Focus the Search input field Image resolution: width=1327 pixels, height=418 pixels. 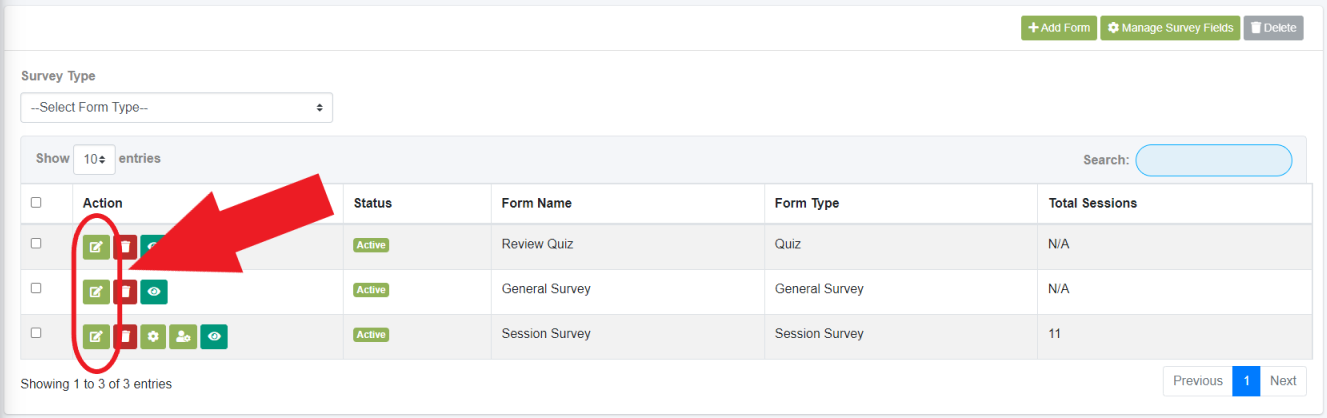(x=1213, y=160)
